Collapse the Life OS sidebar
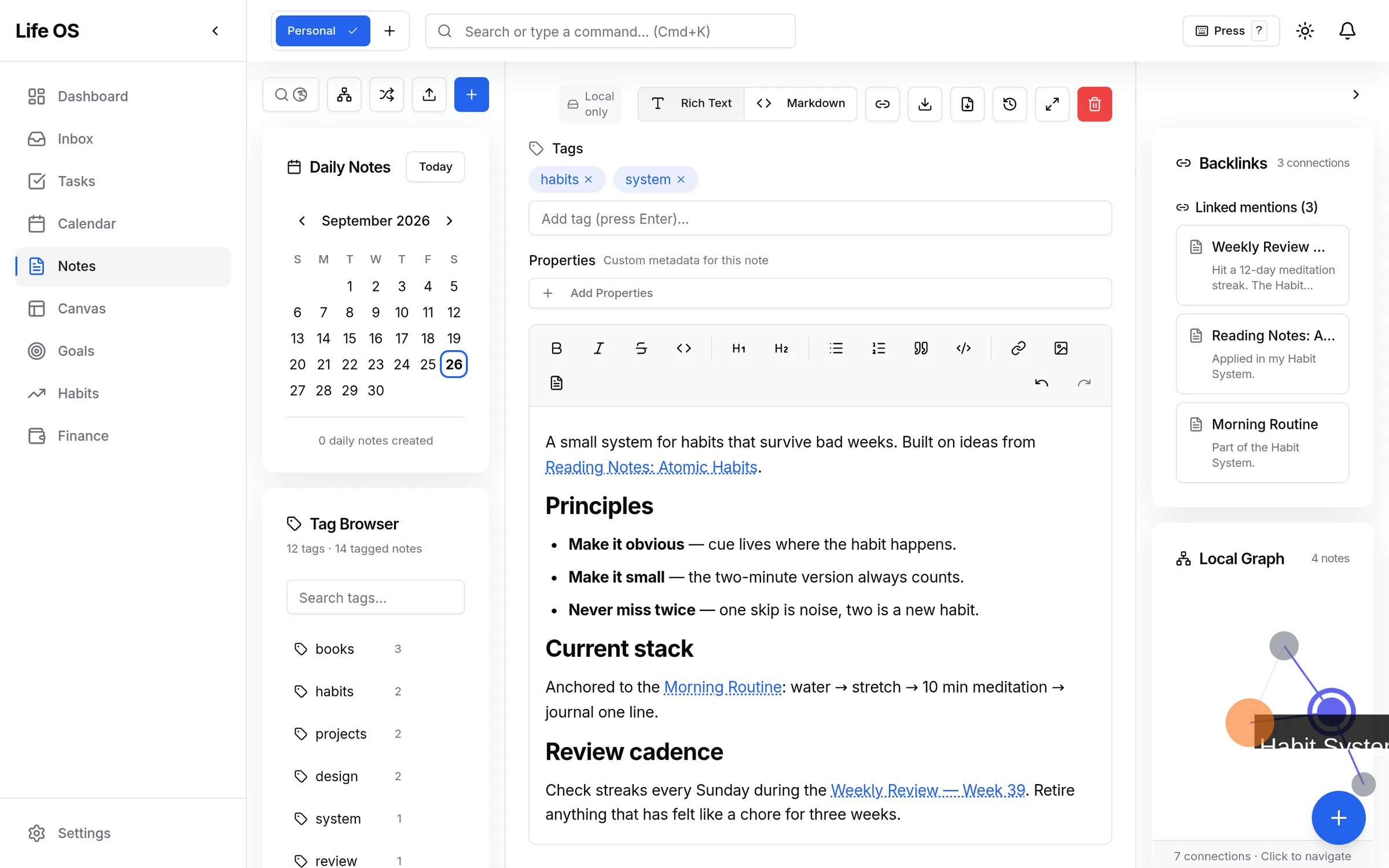Screen dimensions: 1389x868 [215, 31]
